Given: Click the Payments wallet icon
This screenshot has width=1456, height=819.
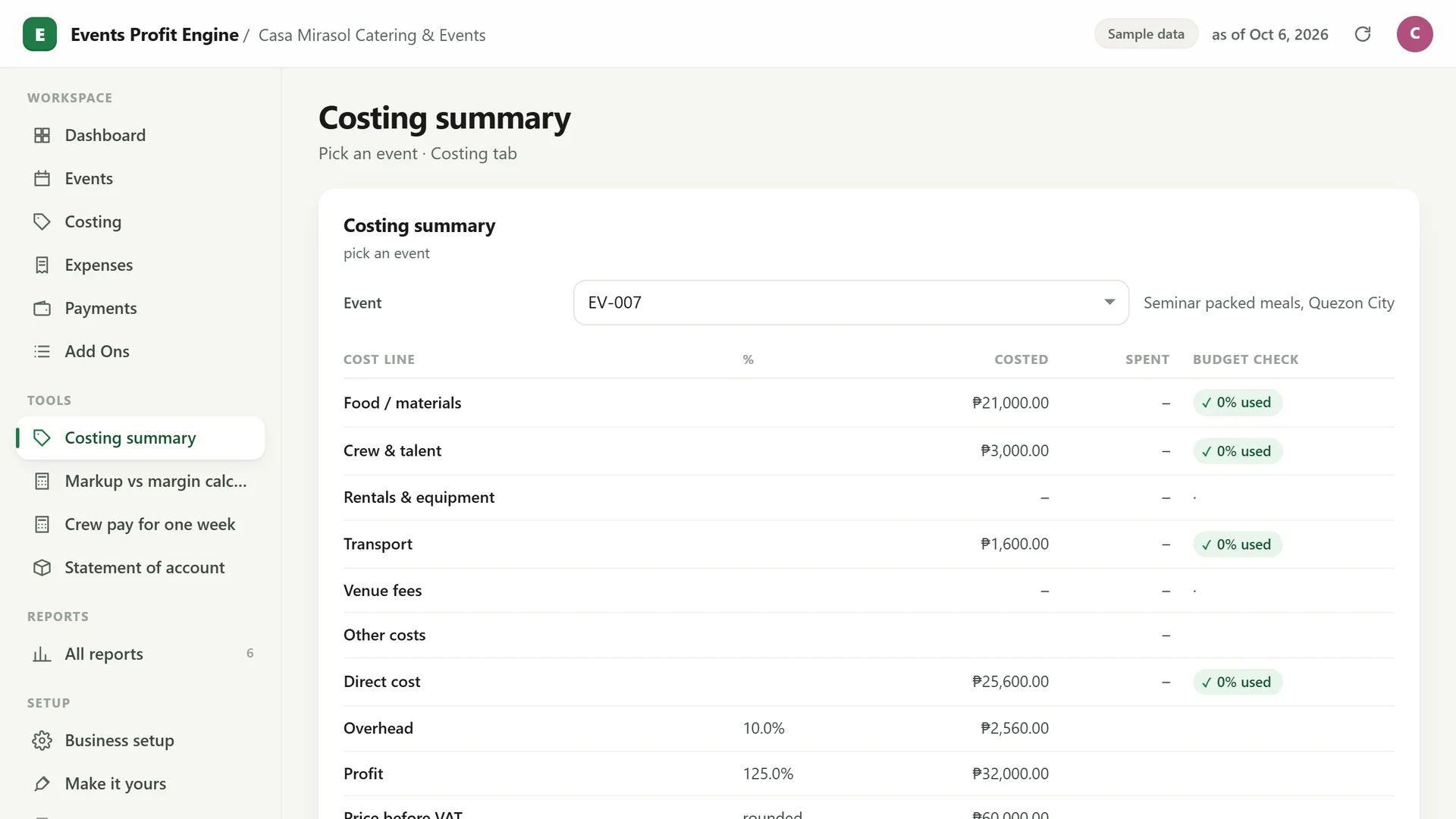Looking at the screenshot, I should click(x=42, y=308).
